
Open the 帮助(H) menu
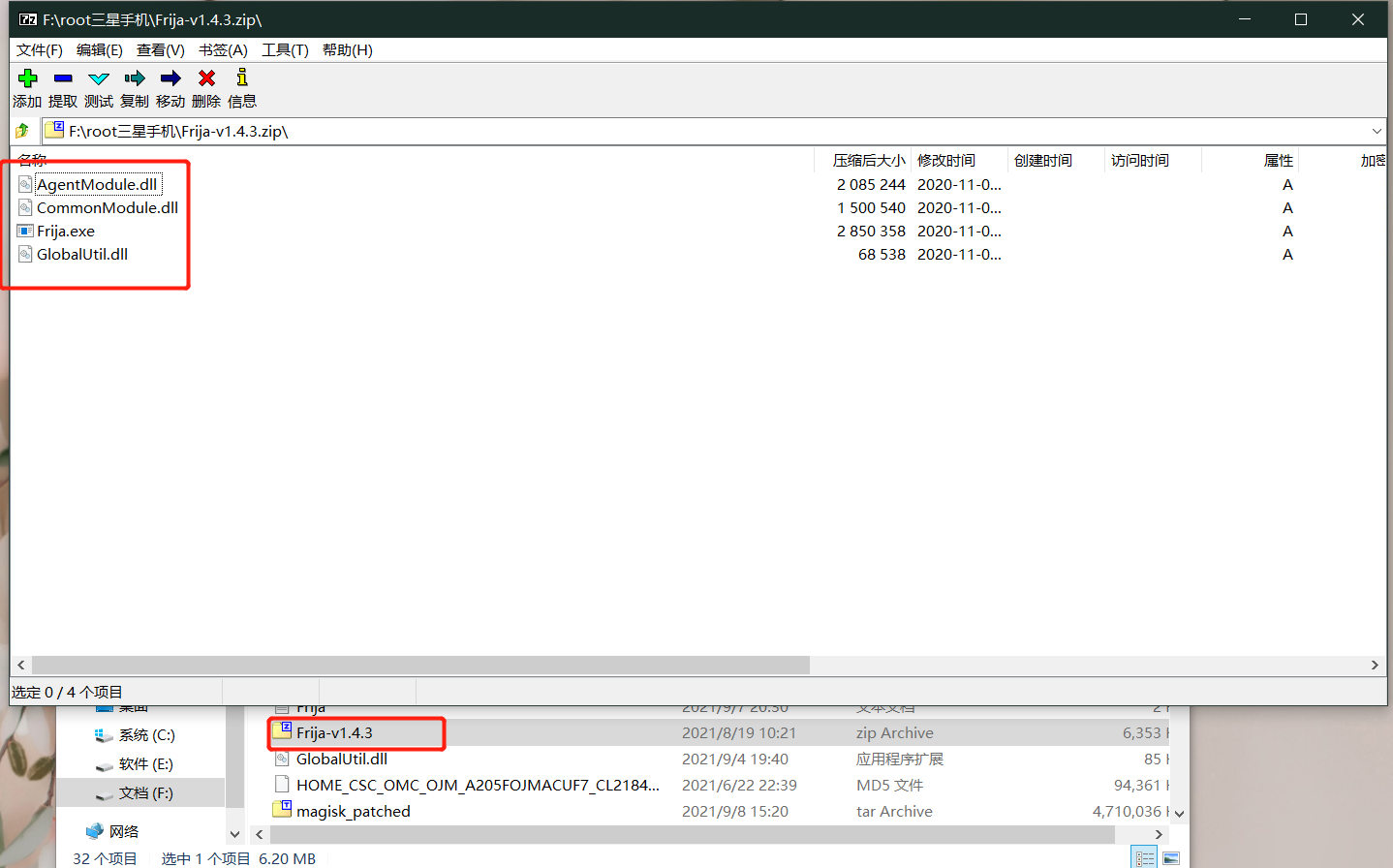(x=348, y=50)
